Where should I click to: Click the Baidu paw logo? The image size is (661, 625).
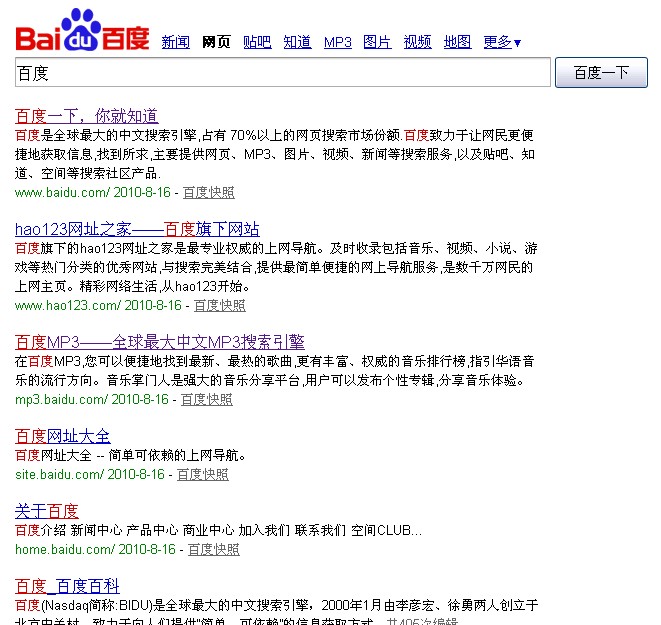[x=82, y=30]
